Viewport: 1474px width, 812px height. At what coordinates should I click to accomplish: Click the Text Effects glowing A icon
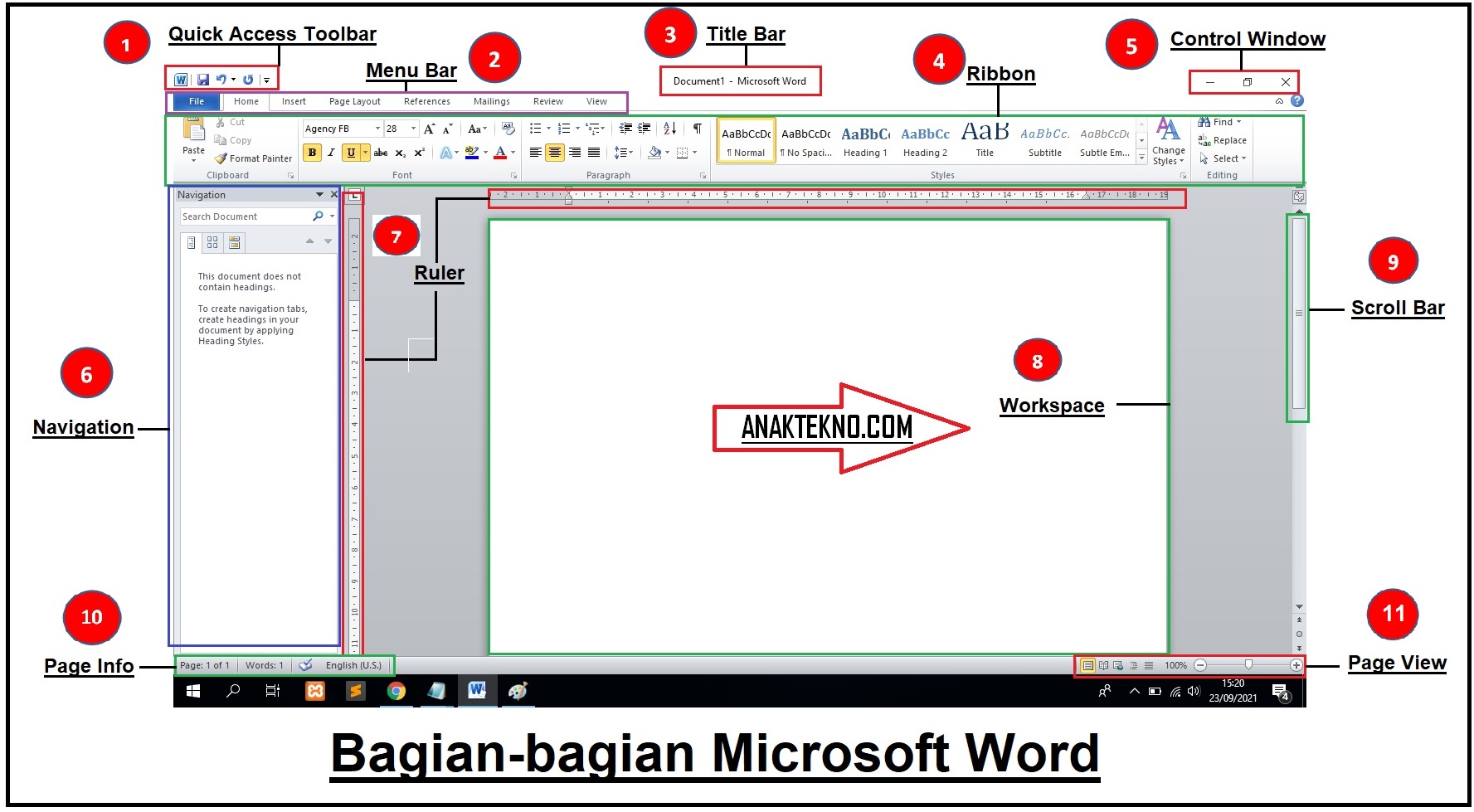point(446,153)
